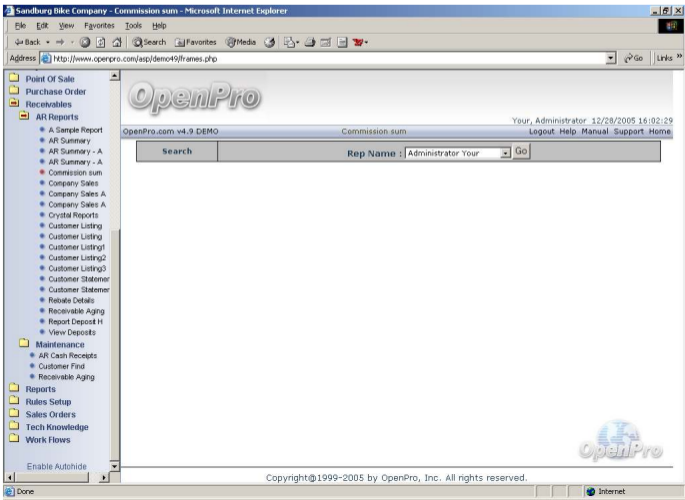Click the page icon in Address bar
Viewport: 685px width, 500px height.
coord(45,58)
